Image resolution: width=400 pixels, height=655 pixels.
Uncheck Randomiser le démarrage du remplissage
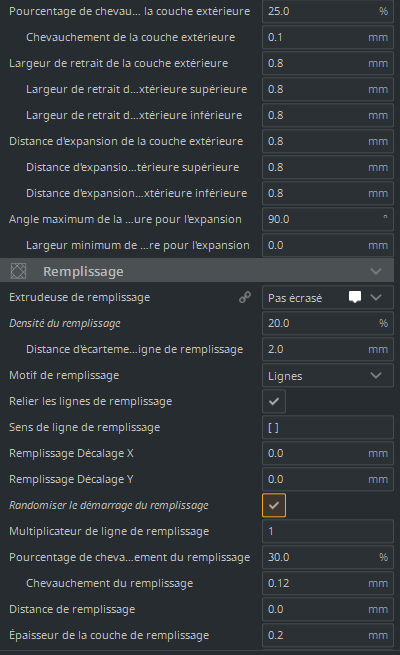274,505
